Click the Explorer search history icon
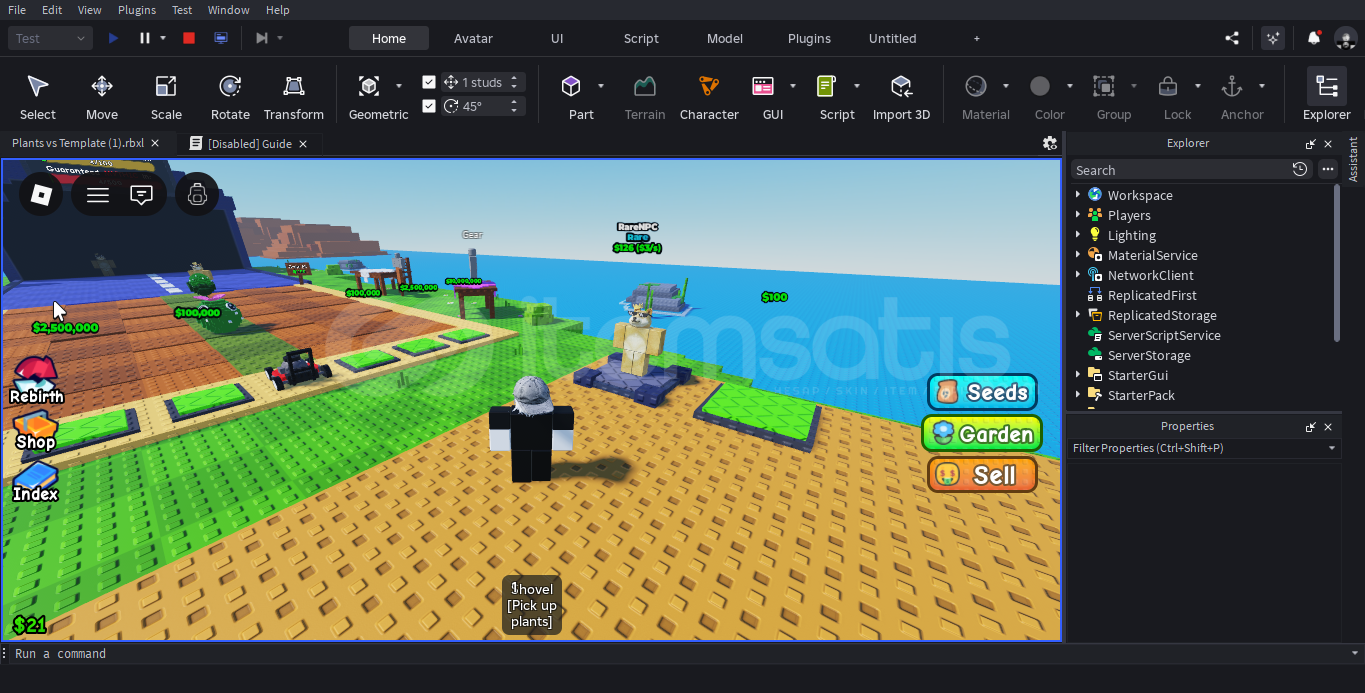The image size is (1365, 693). (x=1300, y=169)
